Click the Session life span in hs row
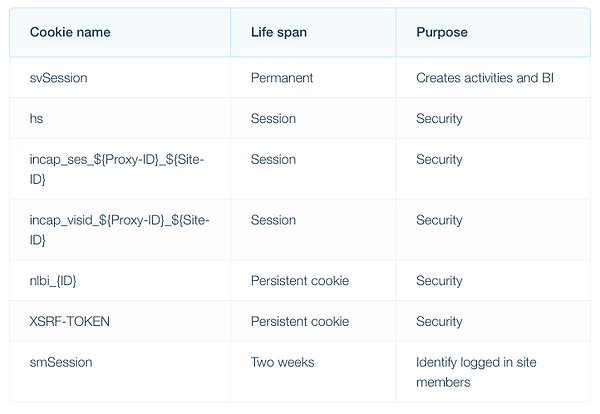Viewport: 600px width, 414px height. [273, 118]
